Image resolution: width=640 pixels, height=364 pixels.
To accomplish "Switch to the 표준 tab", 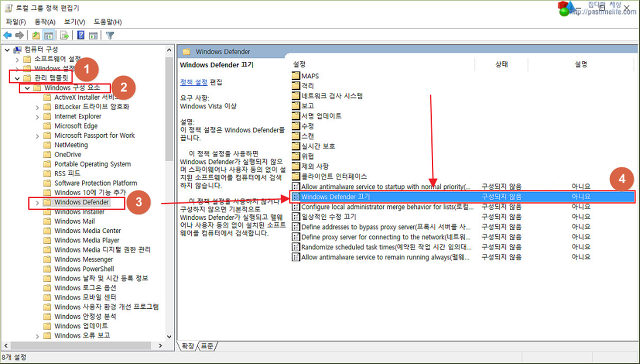I will [x=207, y=346].
